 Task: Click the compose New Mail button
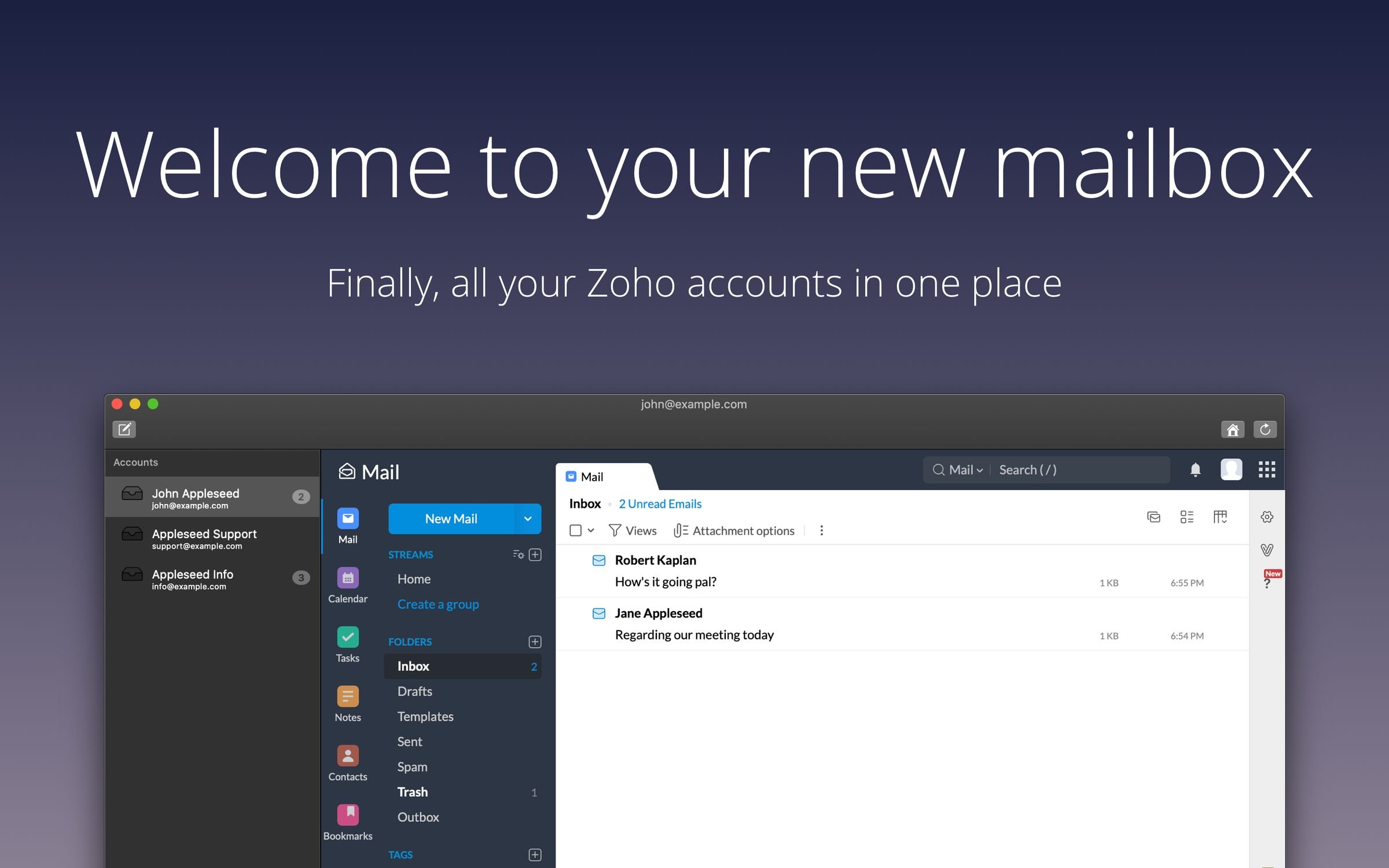450,518
